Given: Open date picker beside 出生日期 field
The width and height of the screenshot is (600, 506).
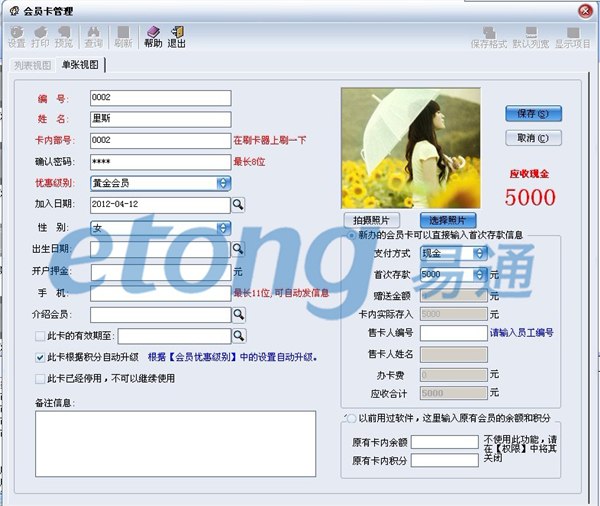Looking at the screenshot, I should click(238, 249).
